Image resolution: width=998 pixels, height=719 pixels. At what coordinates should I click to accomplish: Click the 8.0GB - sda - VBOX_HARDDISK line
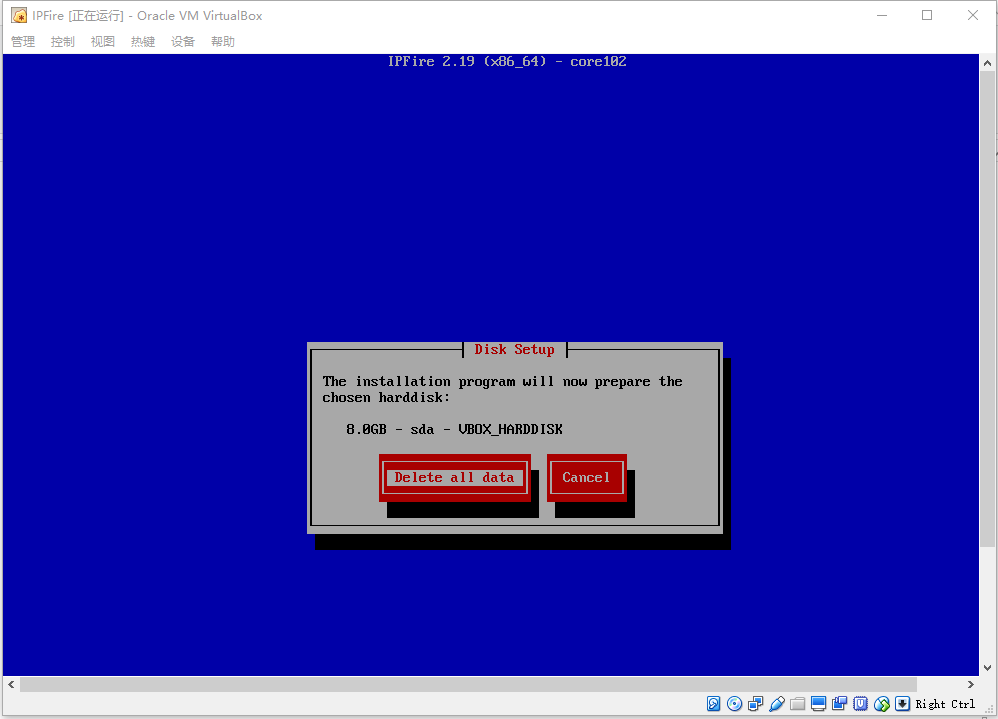point(454,429)
